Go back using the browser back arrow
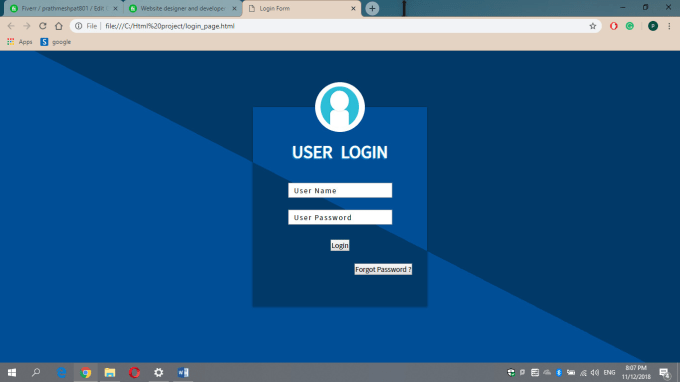680x382 pixels. pos(11,26)
